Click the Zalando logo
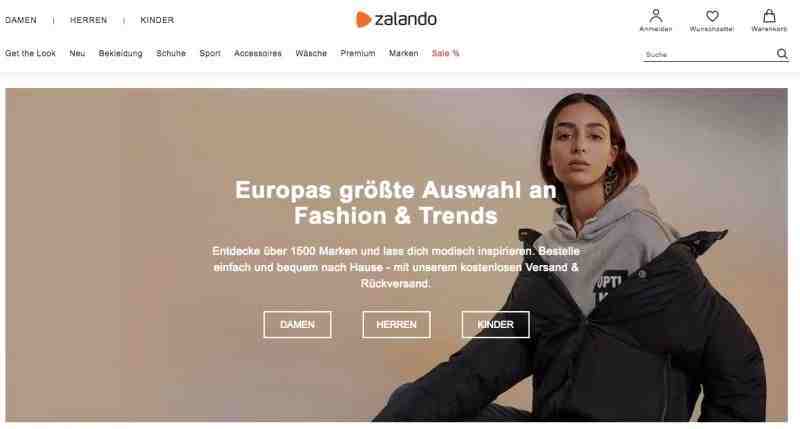 [x=396, y=19]
